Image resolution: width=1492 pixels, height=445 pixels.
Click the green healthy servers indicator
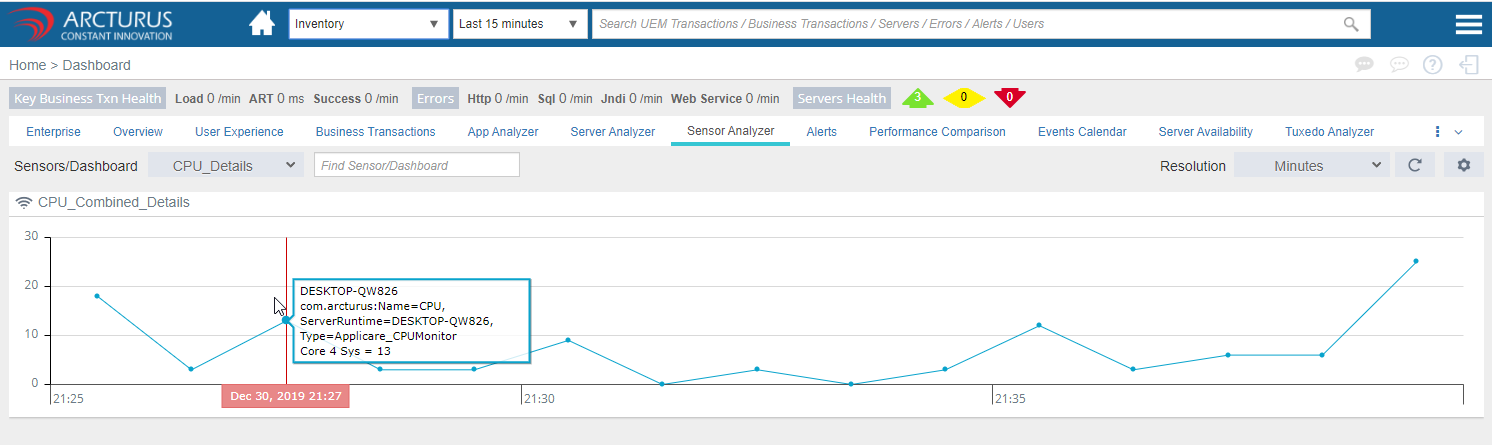pos(917,98)
